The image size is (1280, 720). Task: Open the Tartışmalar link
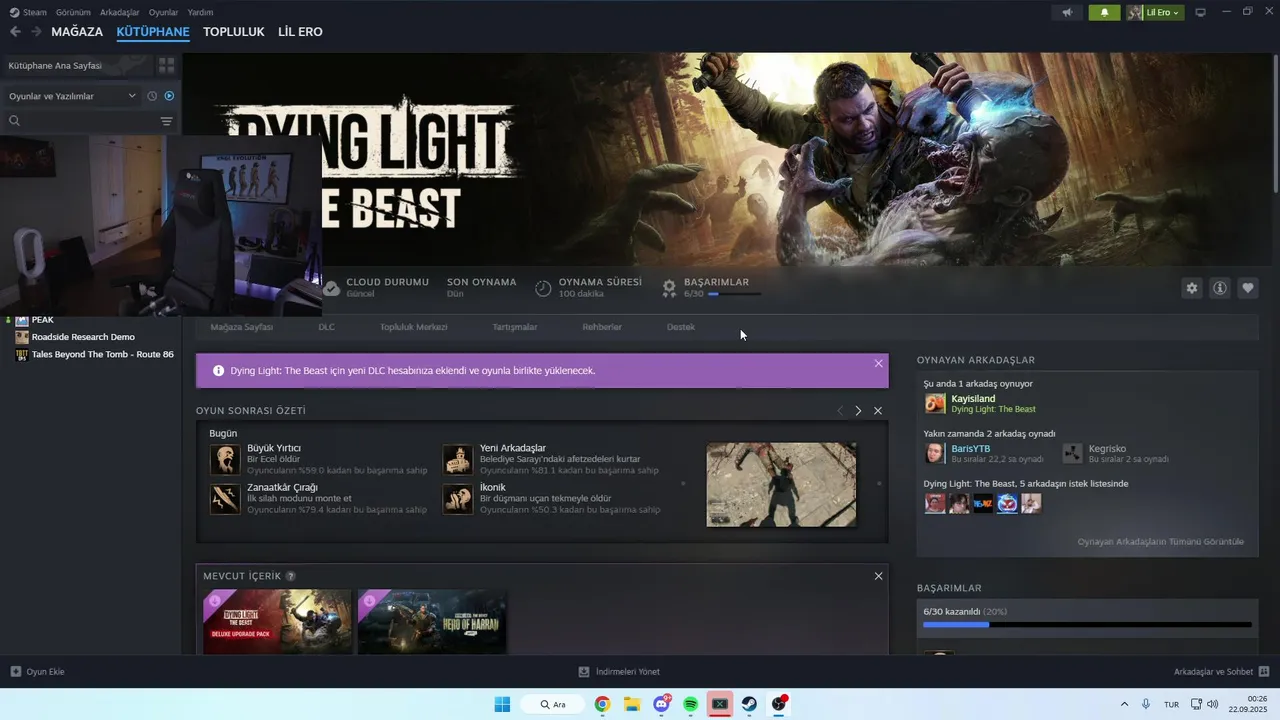(514, 327)
